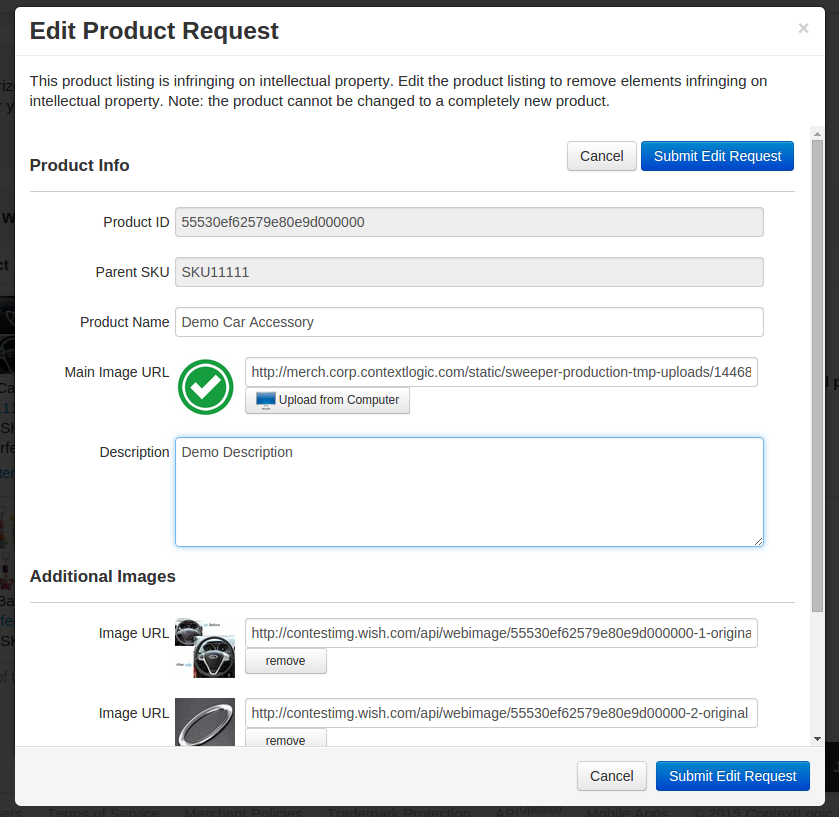The height and width of the screenshot is (817, 839).
Task: Remove the first additional image
Action: tap(285, 661)
